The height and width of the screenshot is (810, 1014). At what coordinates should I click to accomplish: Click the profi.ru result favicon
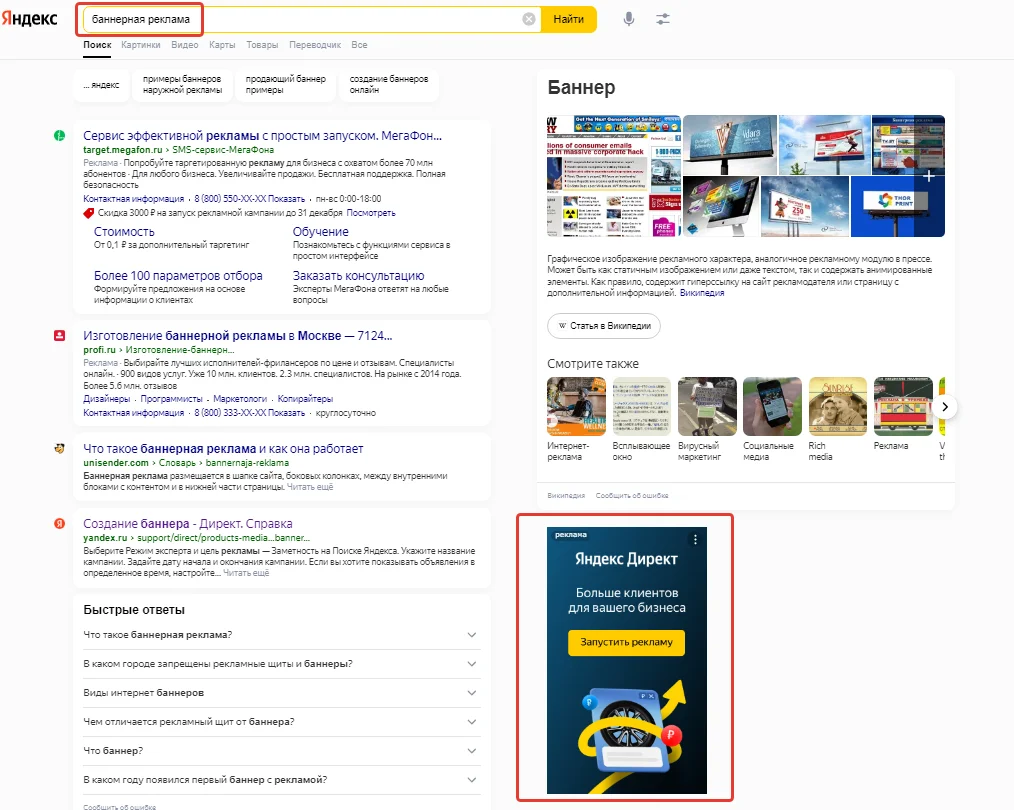60,335
